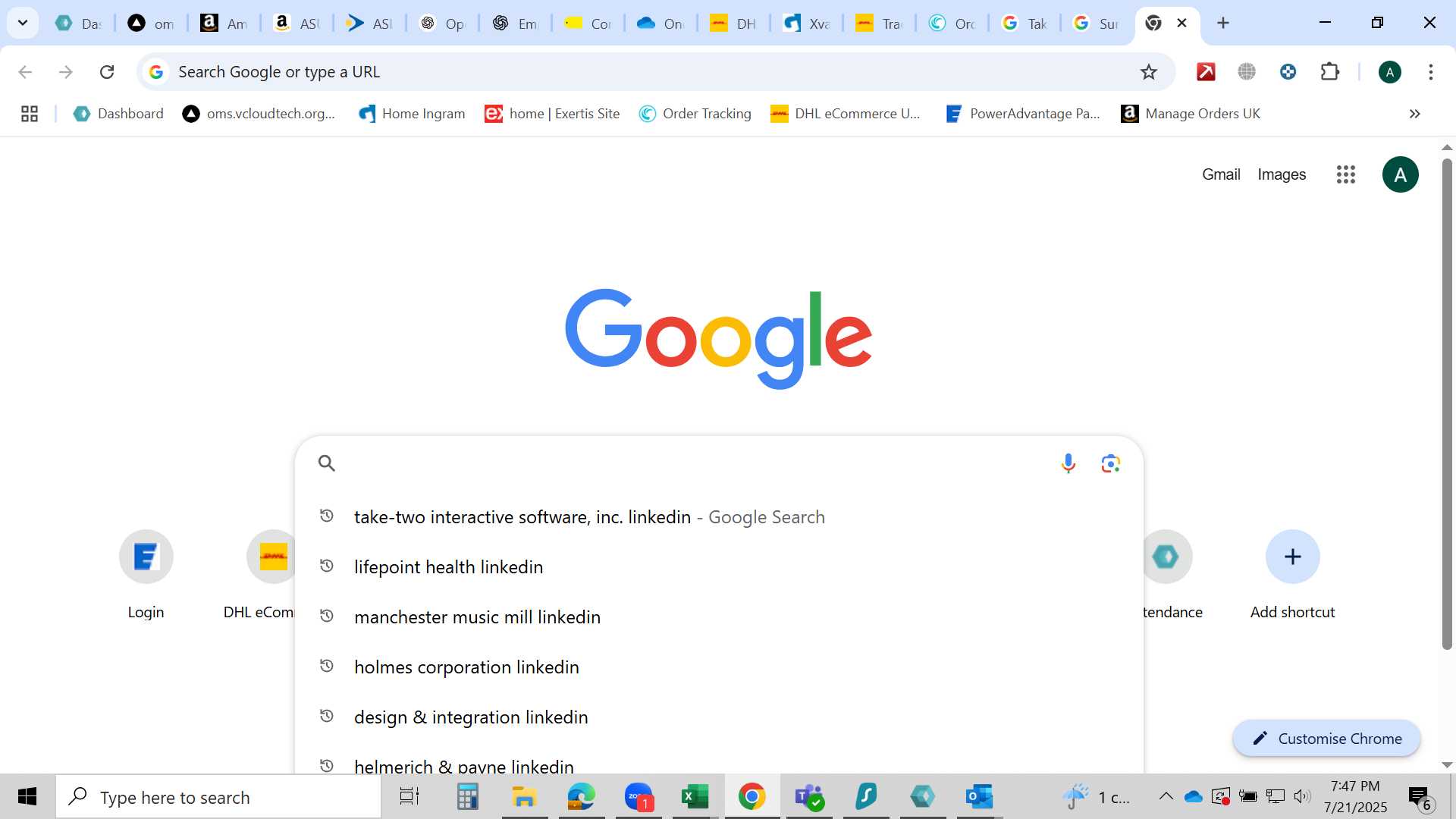Start voice search with microphone icon
The height and width of the screenshot is (819, 1456).
(x=1068, y=463)
